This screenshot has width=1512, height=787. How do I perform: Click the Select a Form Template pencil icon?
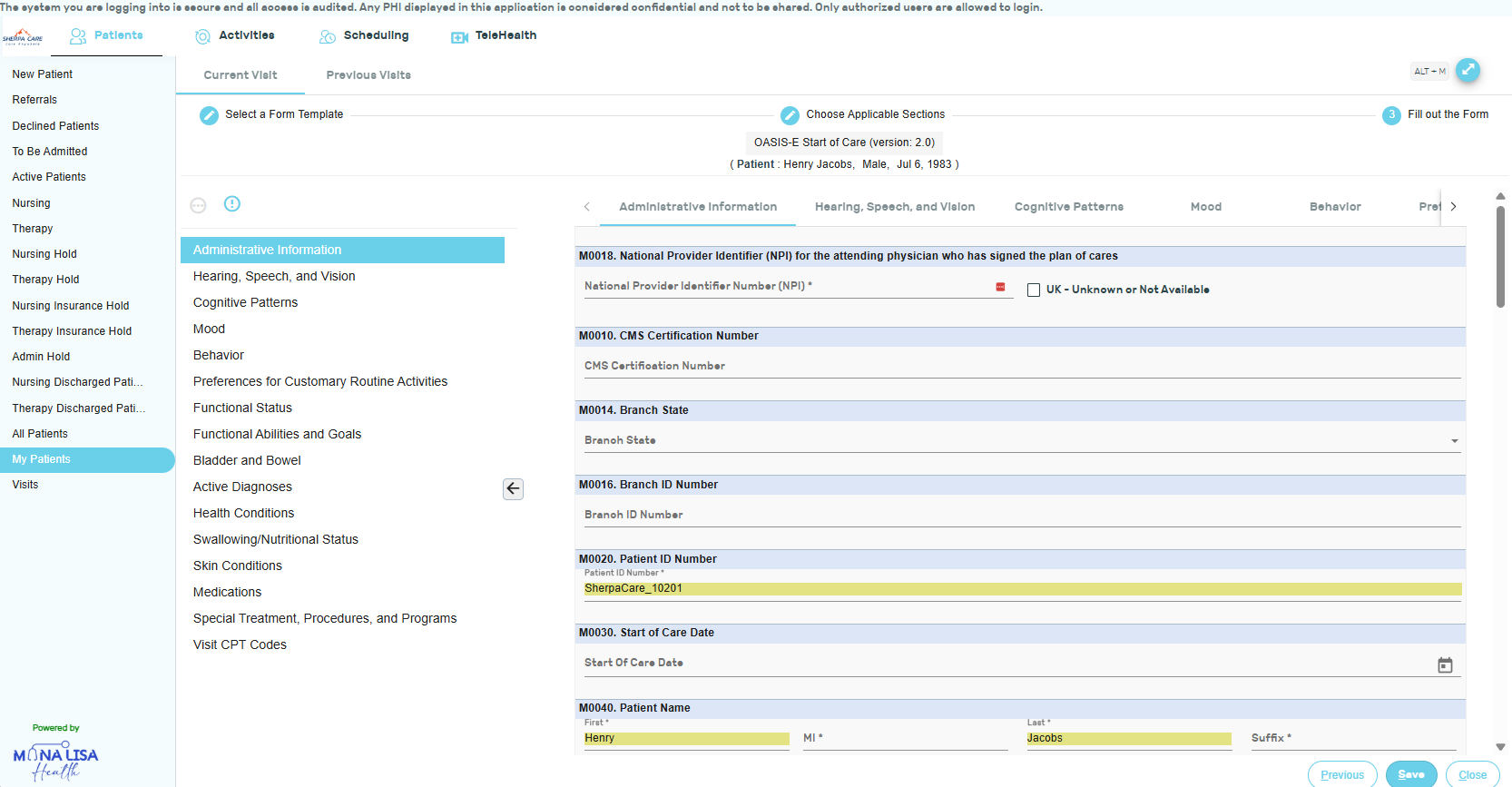[209, 115]
